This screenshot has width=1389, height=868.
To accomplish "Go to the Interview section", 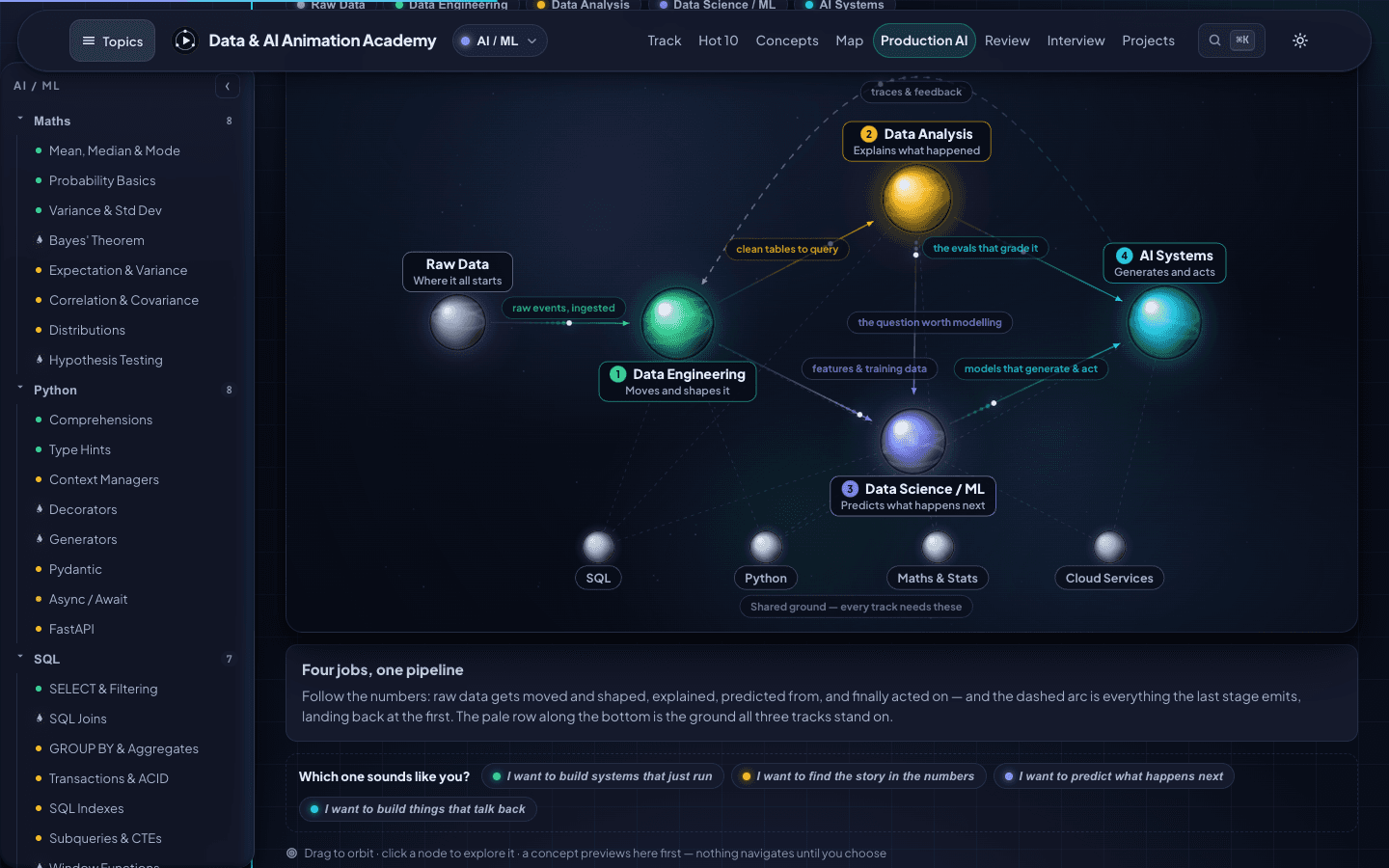I will pos(1076,41).
